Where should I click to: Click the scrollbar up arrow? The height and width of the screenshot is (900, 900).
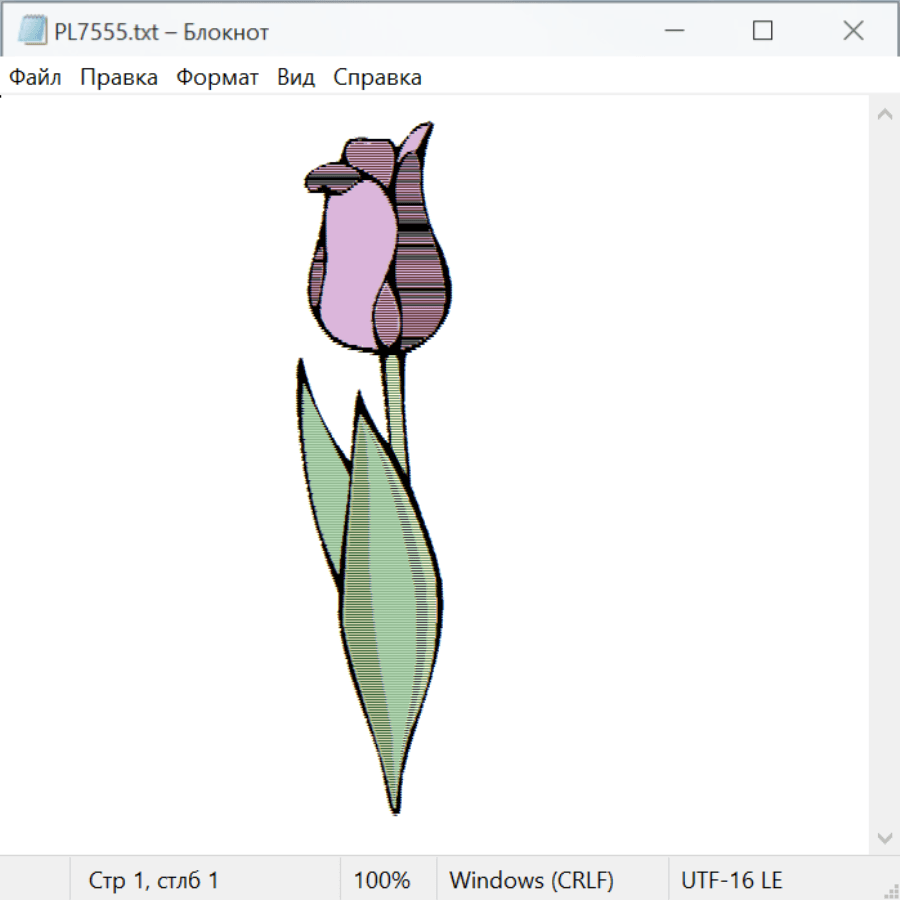pos(884,115)
